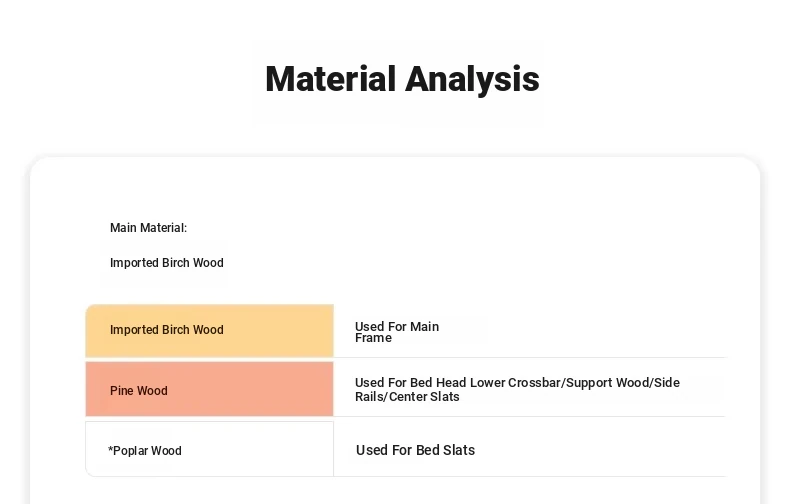Select the yellow Imported Birch Wood cell
The image size is (790, 504).
coord(210,331)
